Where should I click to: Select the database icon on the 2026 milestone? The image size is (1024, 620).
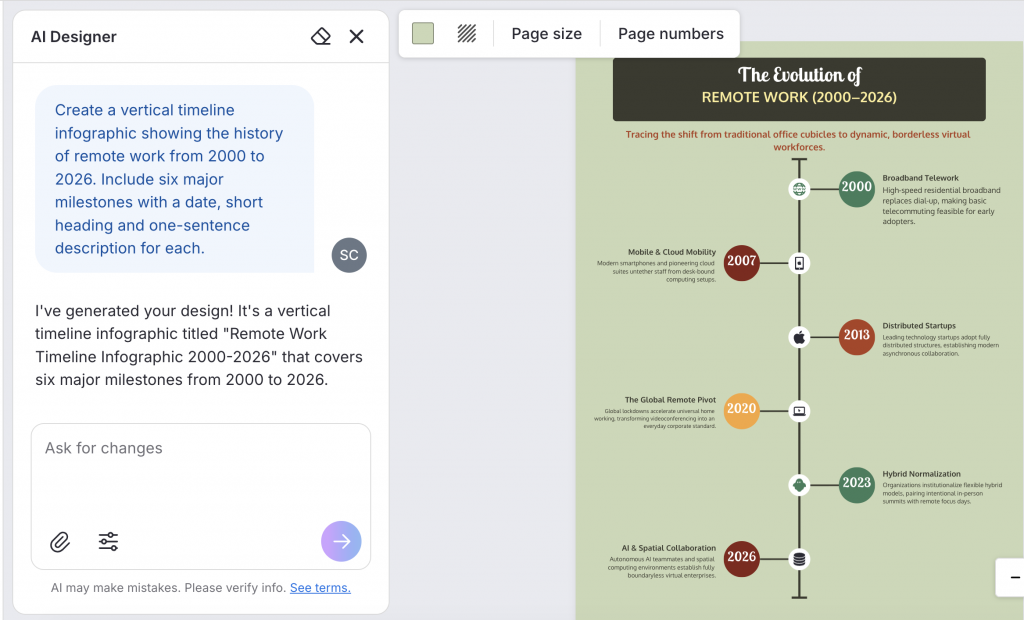(799, 559)
